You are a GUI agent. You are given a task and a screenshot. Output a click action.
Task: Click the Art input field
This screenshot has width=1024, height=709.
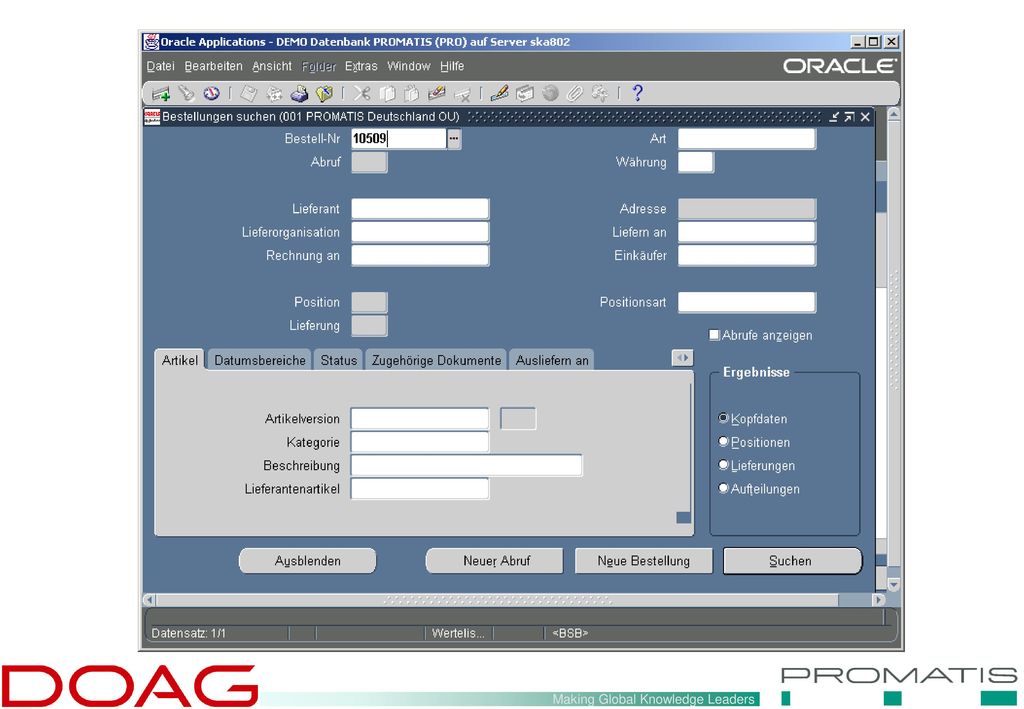click(746, 138)
